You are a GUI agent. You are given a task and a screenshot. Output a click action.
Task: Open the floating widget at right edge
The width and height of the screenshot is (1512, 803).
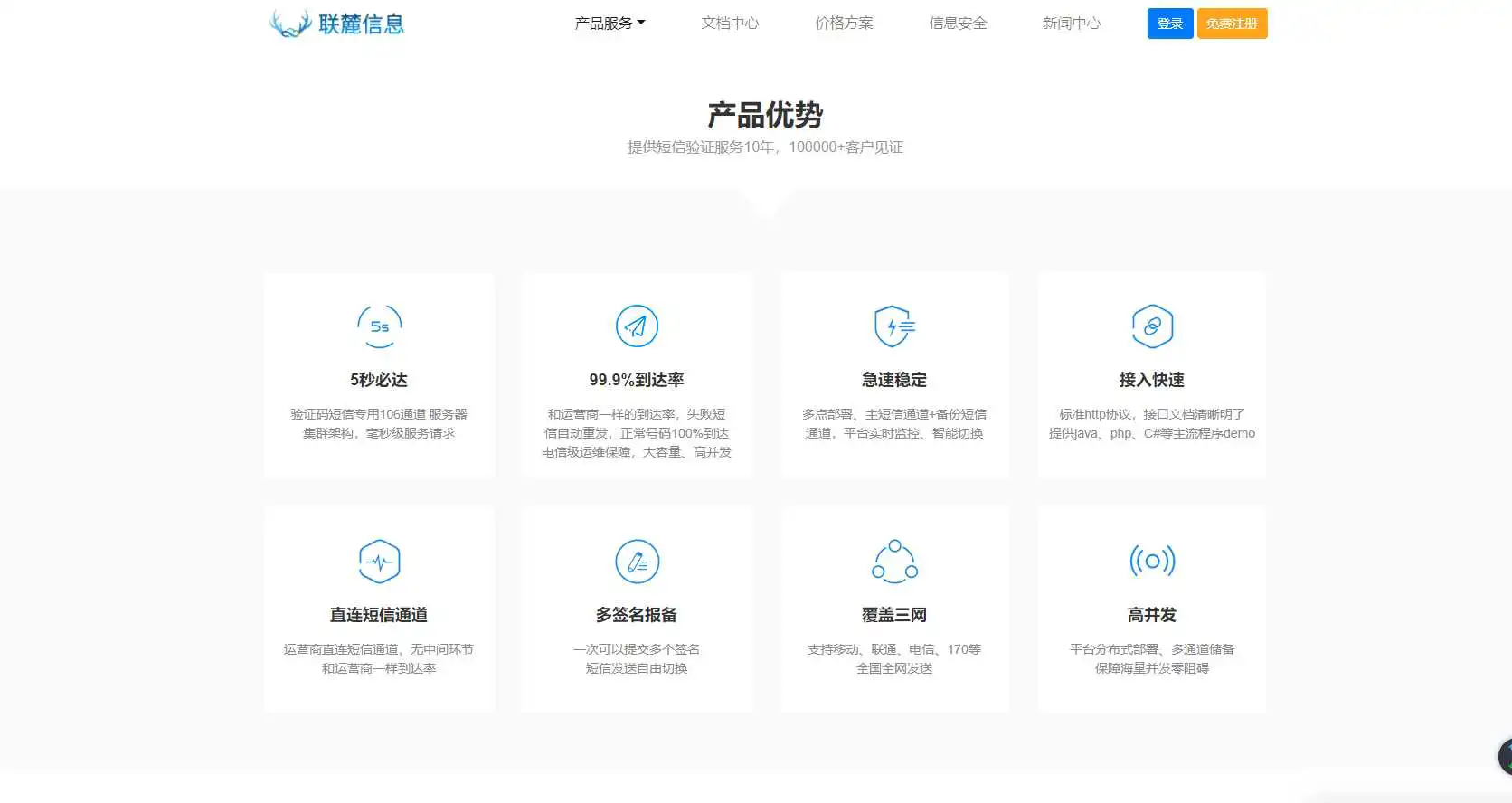tap(1505, 757)
